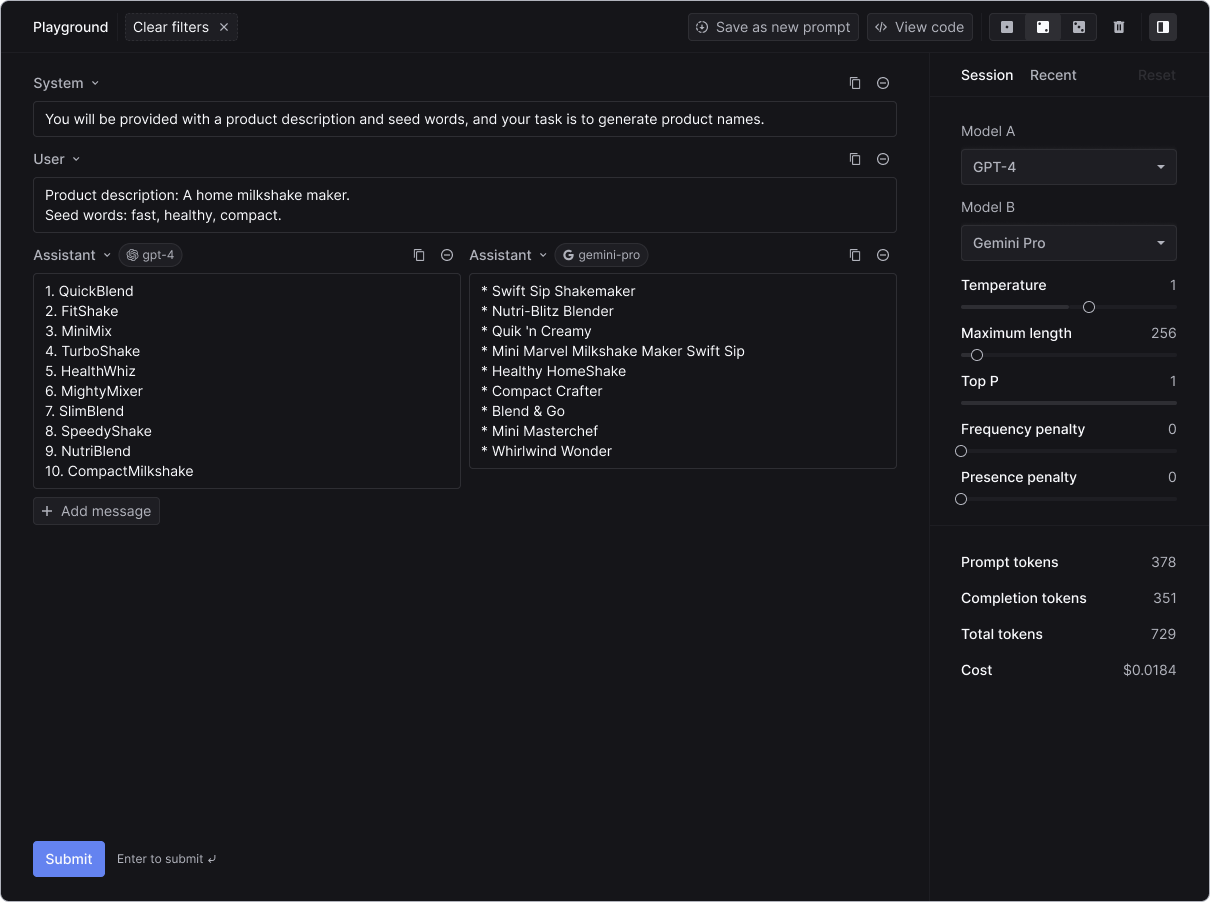1210x902 pixels.
Task: Copy the System message content
Action: 855,83
